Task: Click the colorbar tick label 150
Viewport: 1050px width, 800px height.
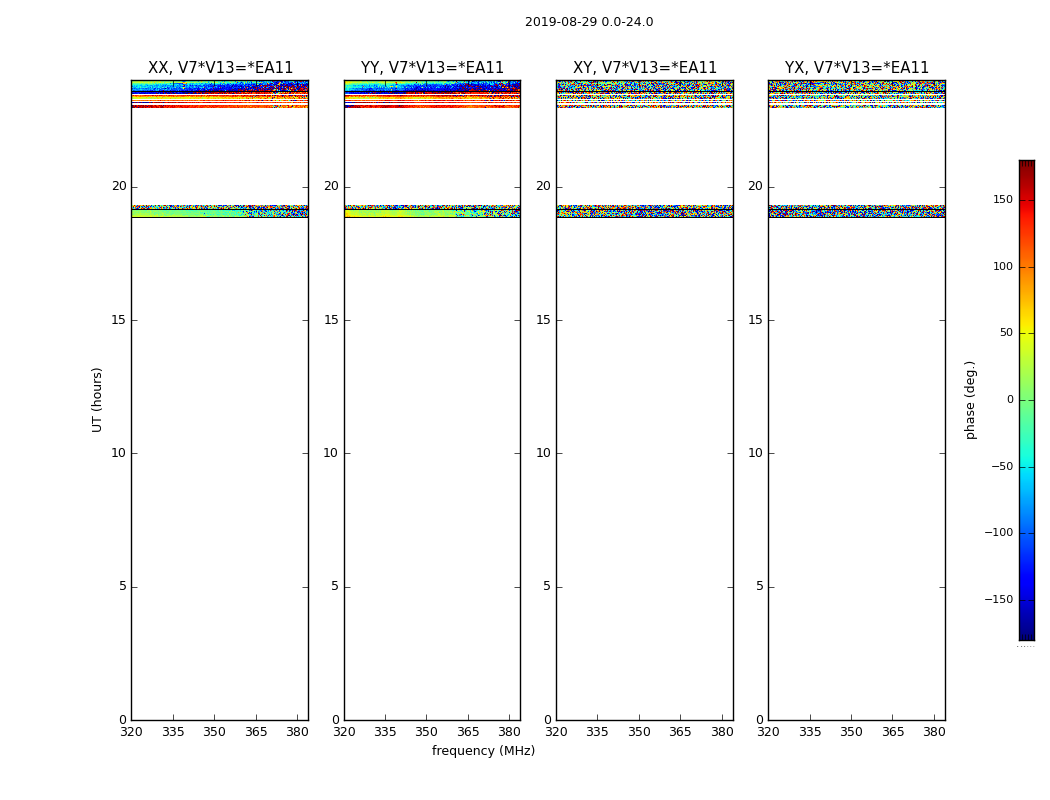Action: pyautogui.click(x=1003, y=199)
